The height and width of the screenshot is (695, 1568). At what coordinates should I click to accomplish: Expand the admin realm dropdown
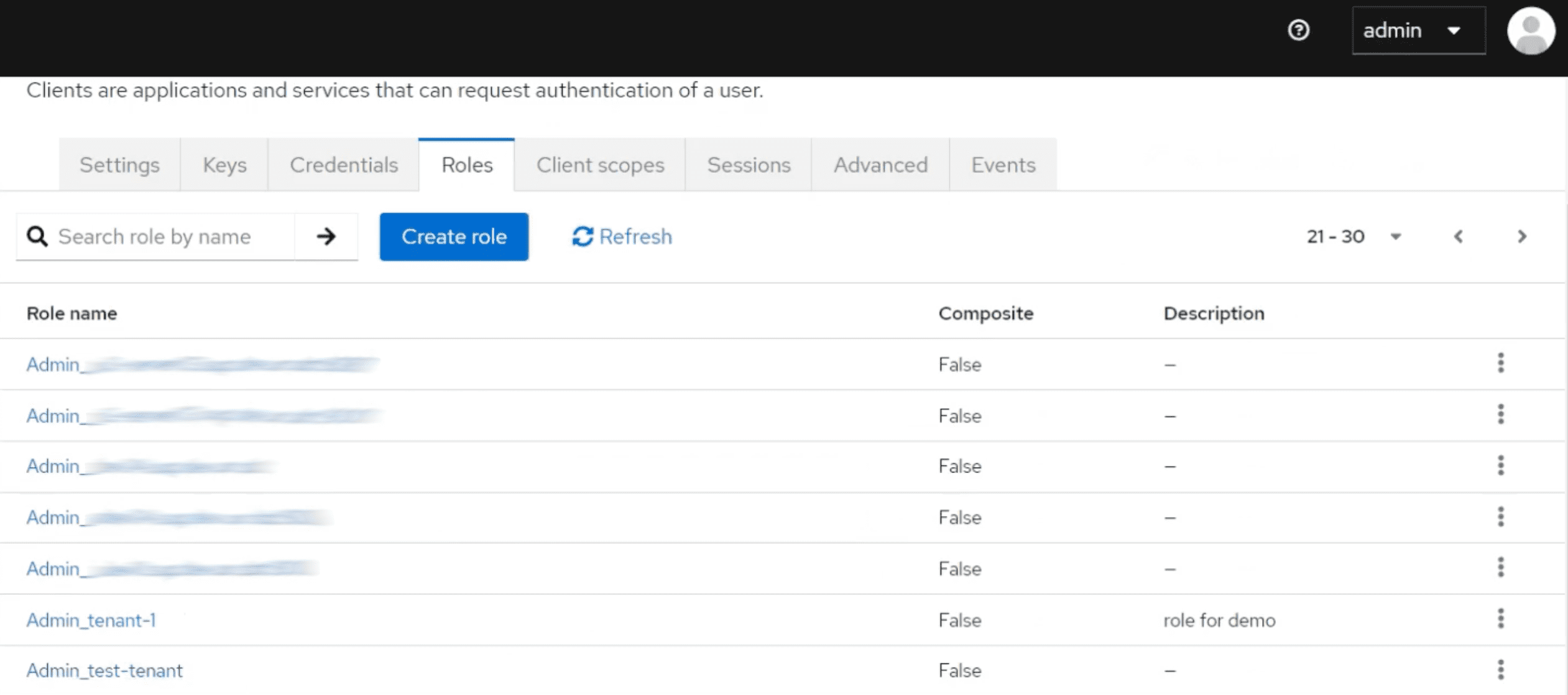(x=1418, y=30)
